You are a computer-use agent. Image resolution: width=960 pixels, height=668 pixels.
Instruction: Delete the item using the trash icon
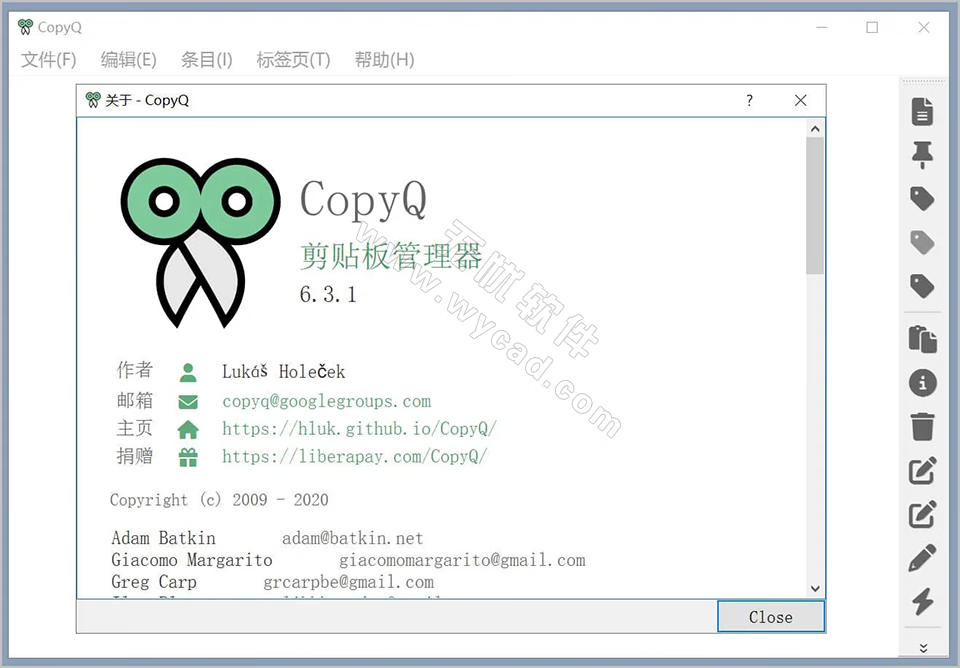(922, 427)
